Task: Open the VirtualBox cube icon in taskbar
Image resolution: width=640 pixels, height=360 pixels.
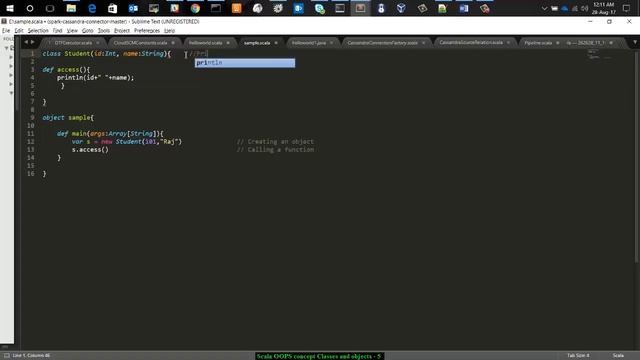Action: 401,8
